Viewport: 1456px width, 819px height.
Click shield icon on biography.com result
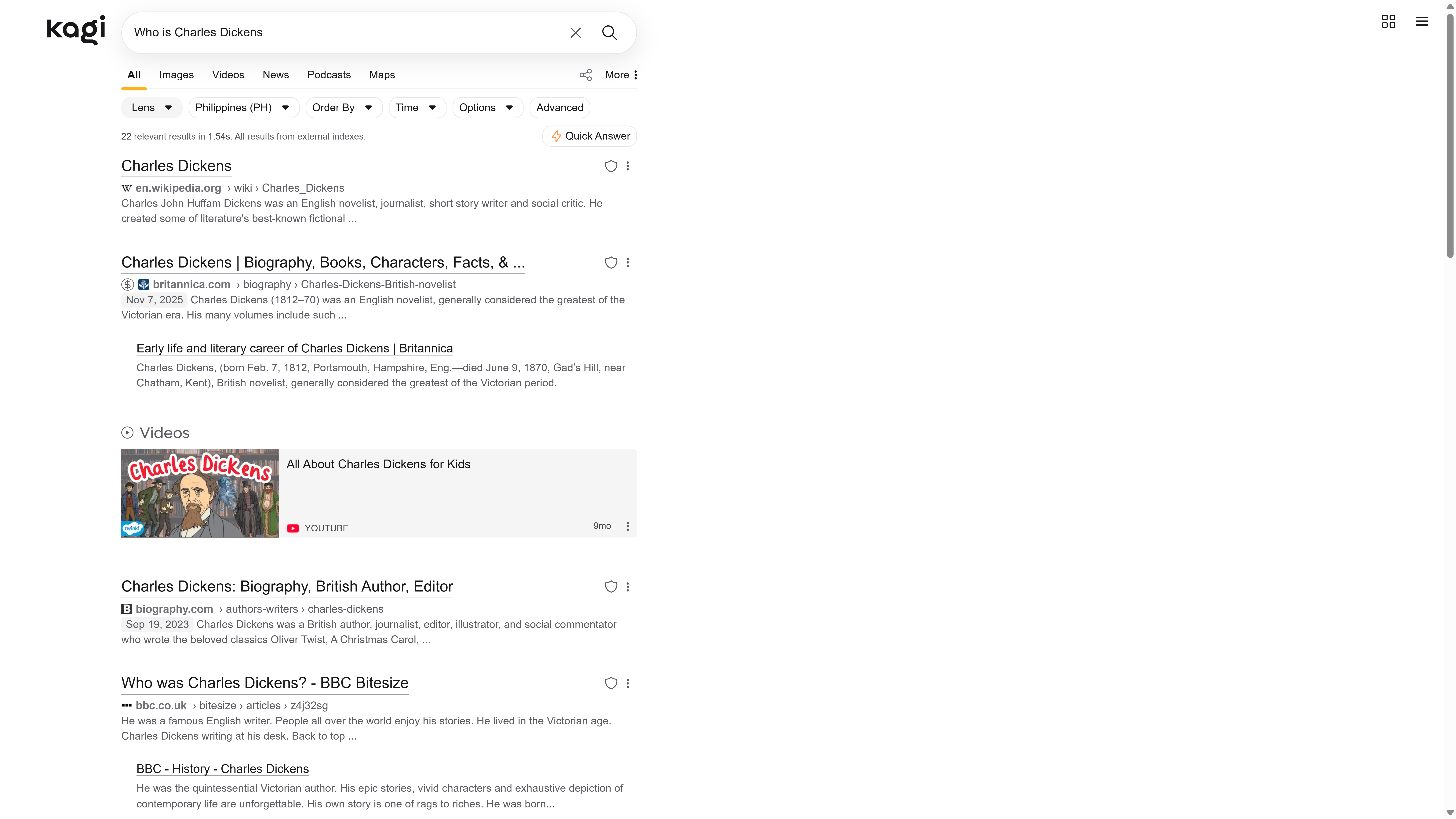(x=611, y=587)
